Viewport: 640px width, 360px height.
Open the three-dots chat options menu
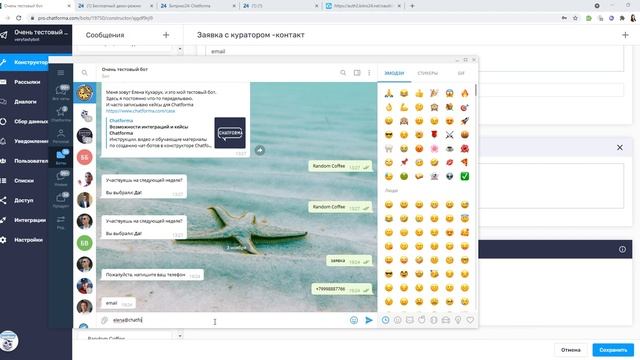(369, 73)
